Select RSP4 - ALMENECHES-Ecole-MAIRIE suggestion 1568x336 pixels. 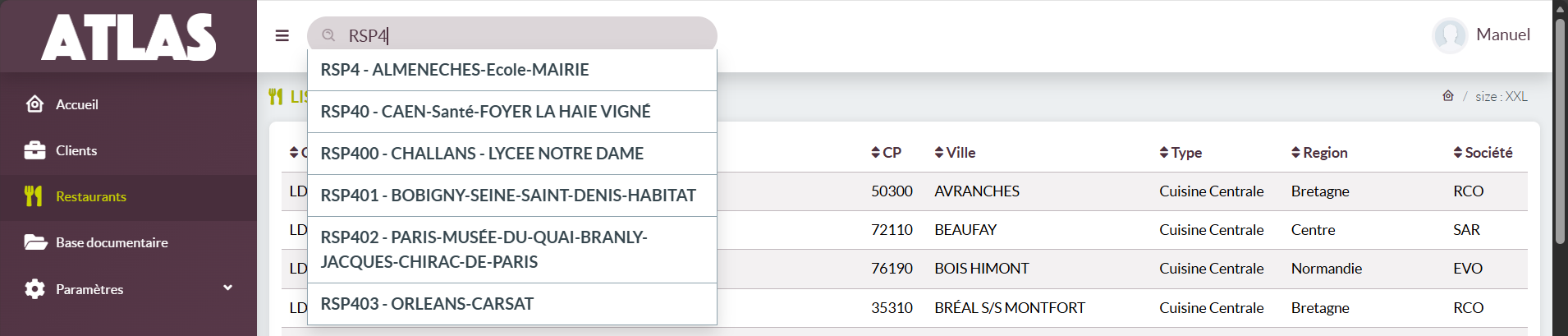click(455, 70)
